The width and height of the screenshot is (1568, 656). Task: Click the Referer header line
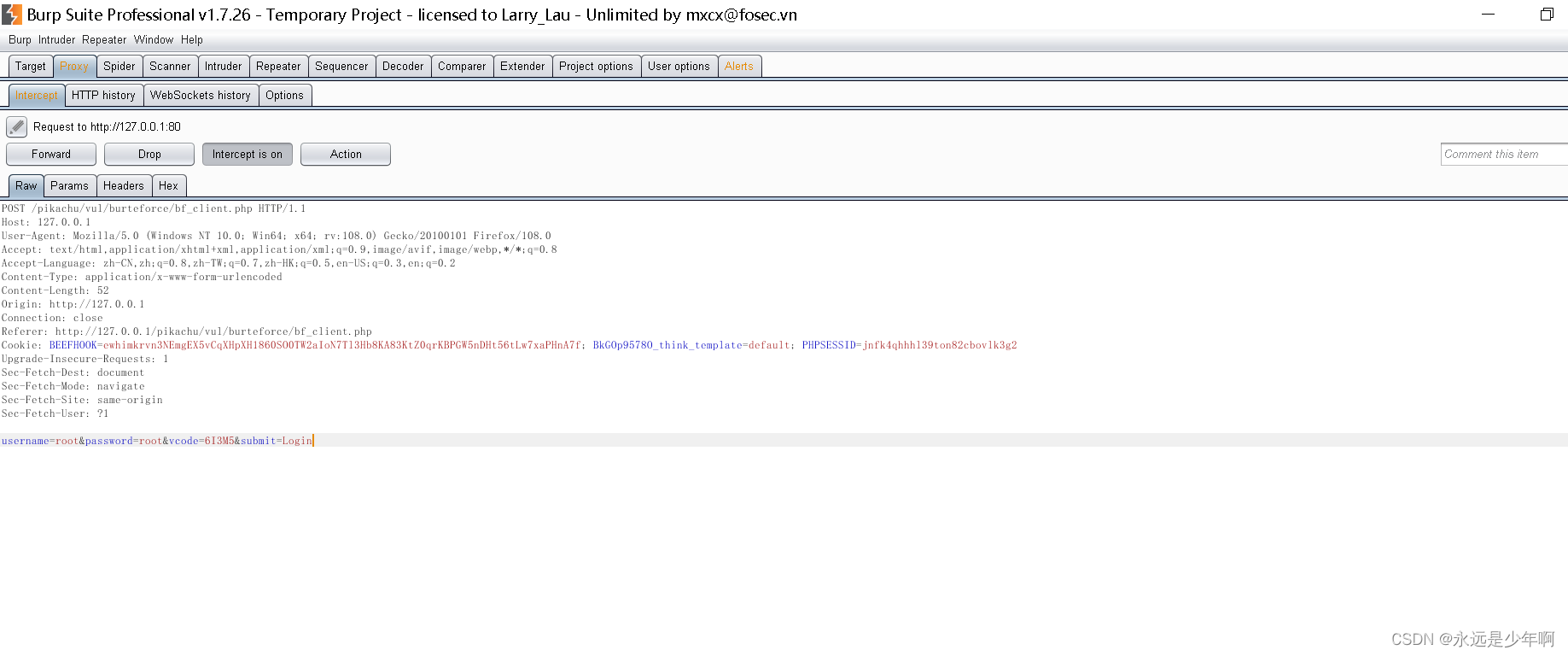pos(186,331)
